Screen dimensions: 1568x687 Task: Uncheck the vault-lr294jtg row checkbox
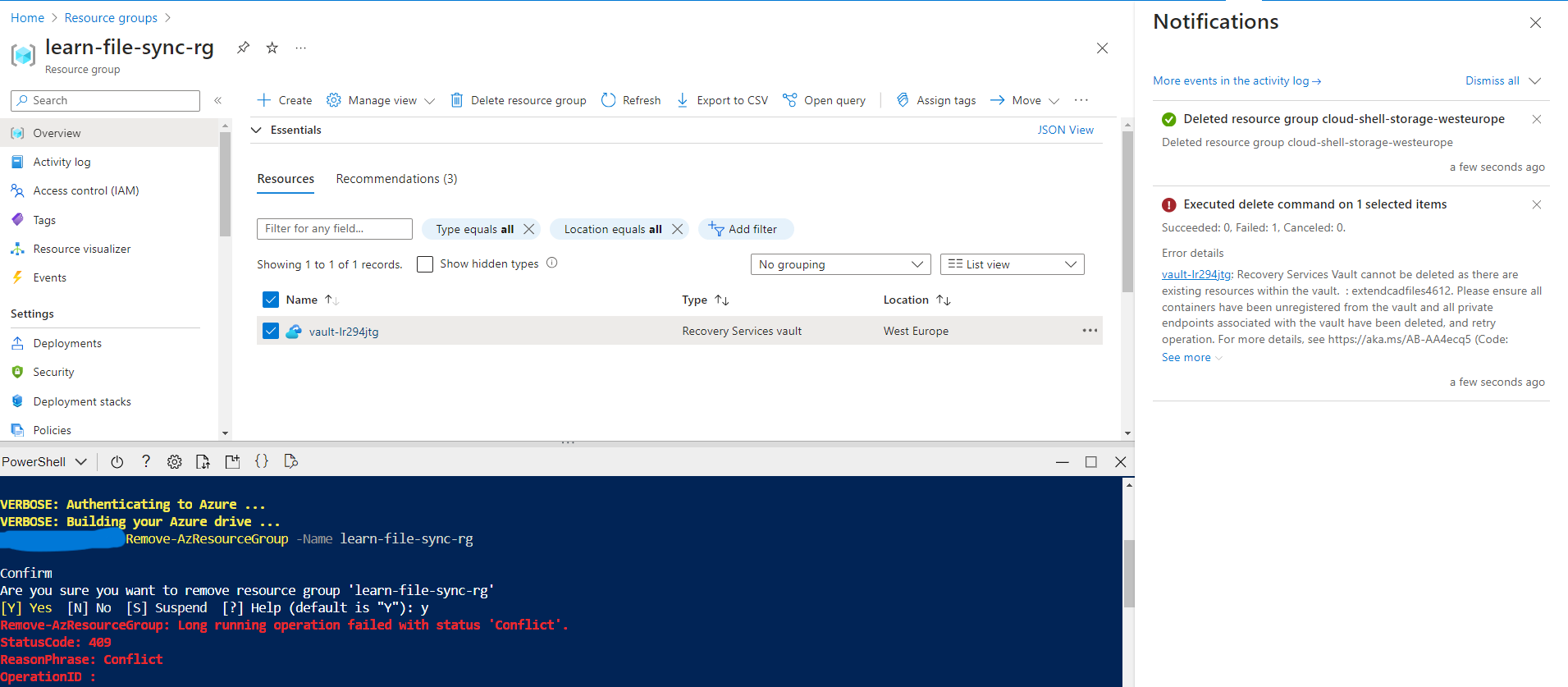coord(271,331)
